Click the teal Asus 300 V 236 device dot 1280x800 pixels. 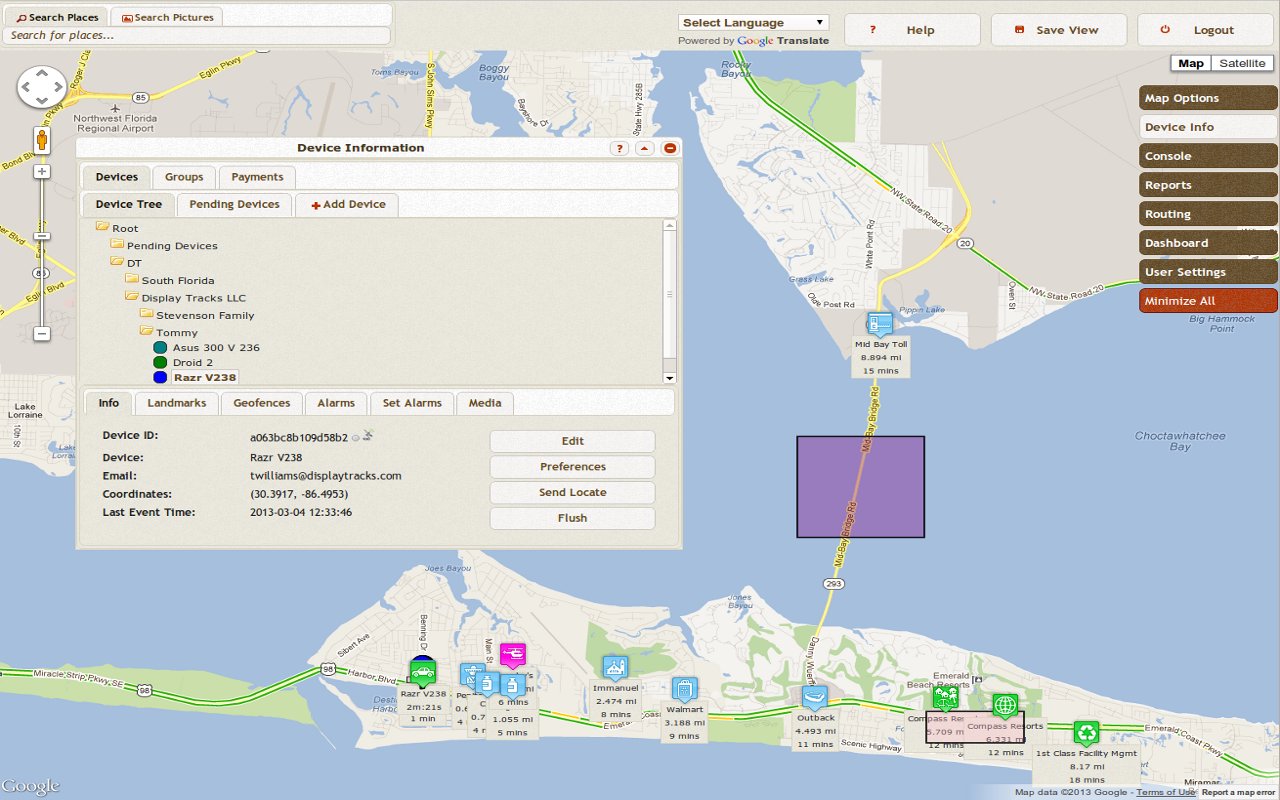pyautogui.click(x=160, y=347)
